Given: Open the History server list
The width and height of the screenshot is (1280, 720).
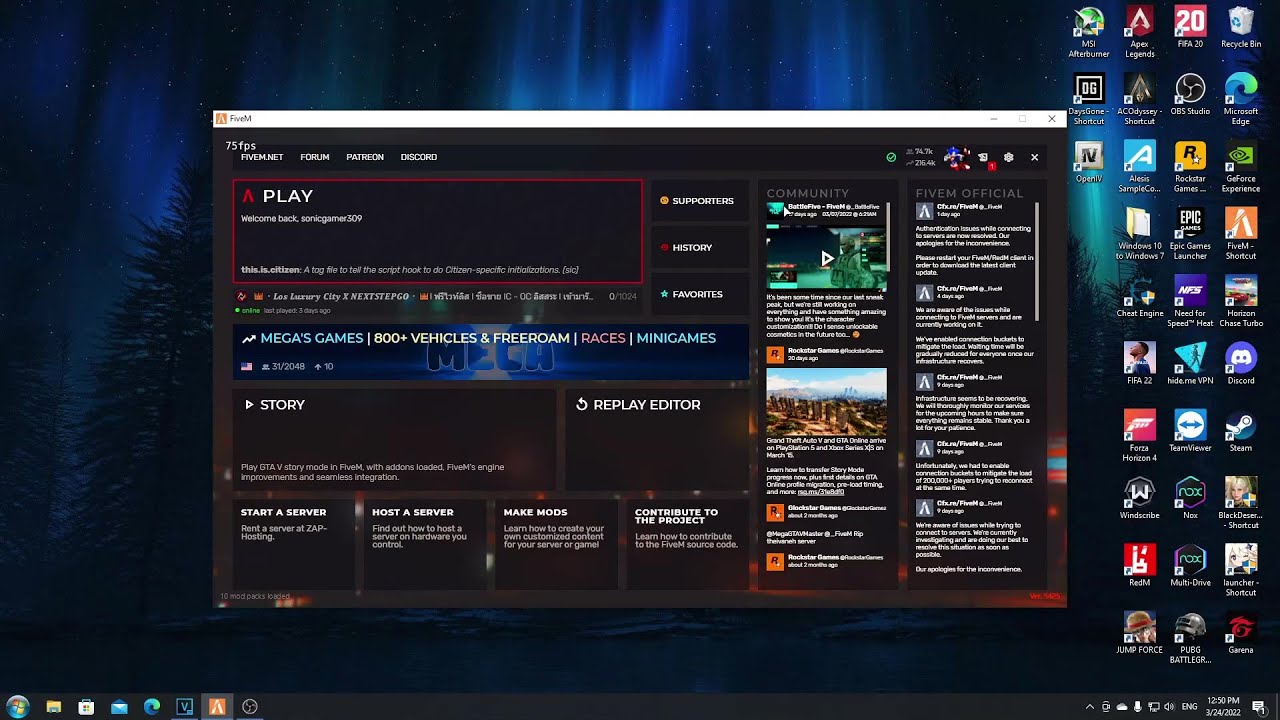Looking at the screenshot, I should tap(699, 247).
